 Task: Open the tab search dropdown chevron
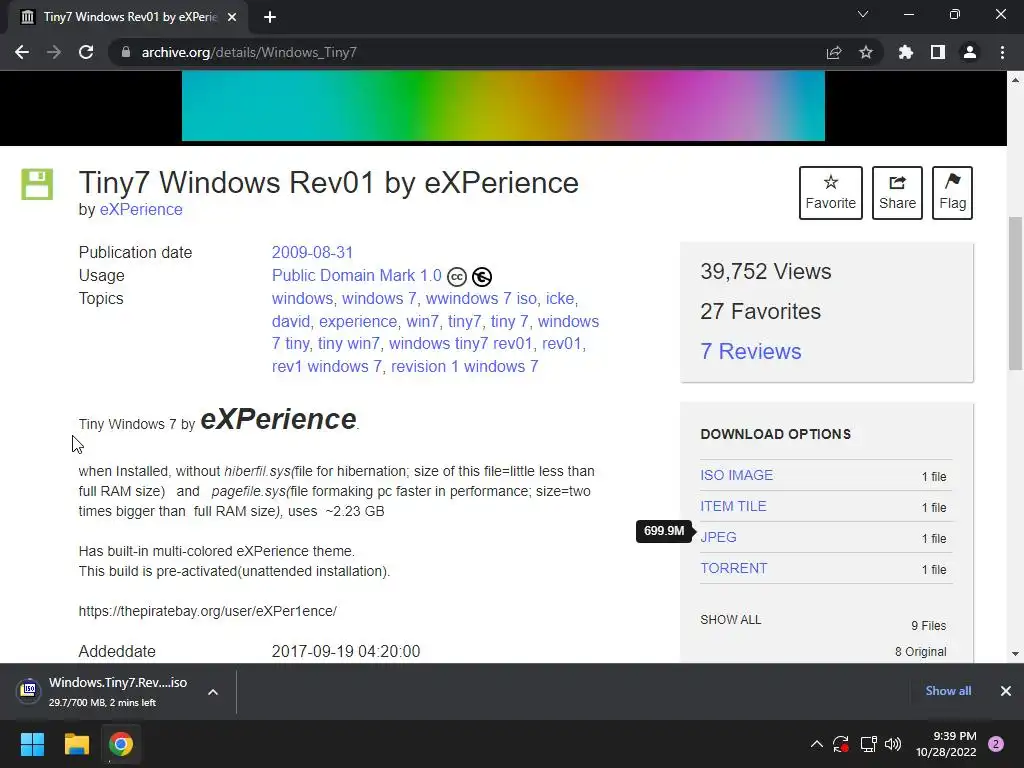pos(863,14)
